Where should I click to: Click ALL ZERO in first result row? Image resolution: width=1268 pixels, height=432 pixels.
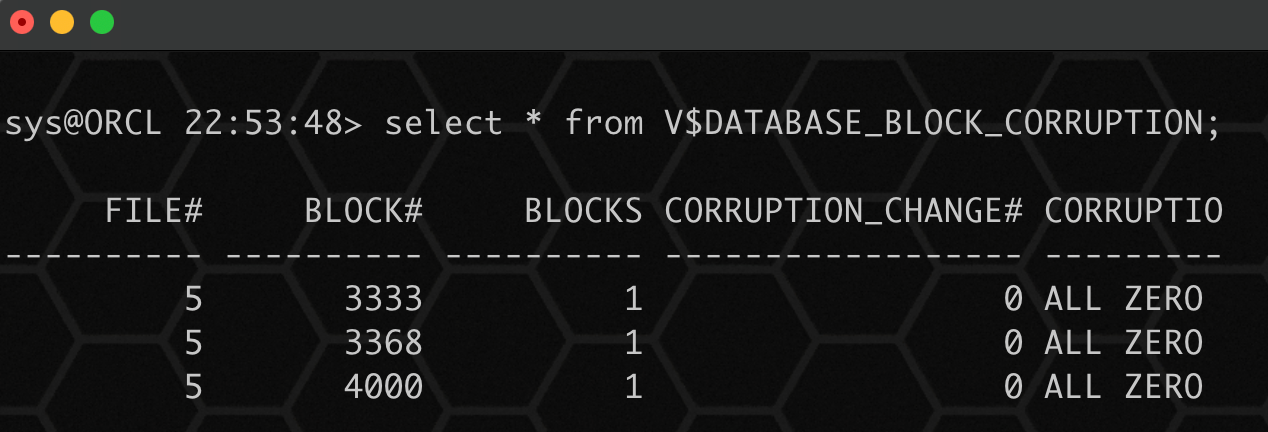pos(1124,299)
